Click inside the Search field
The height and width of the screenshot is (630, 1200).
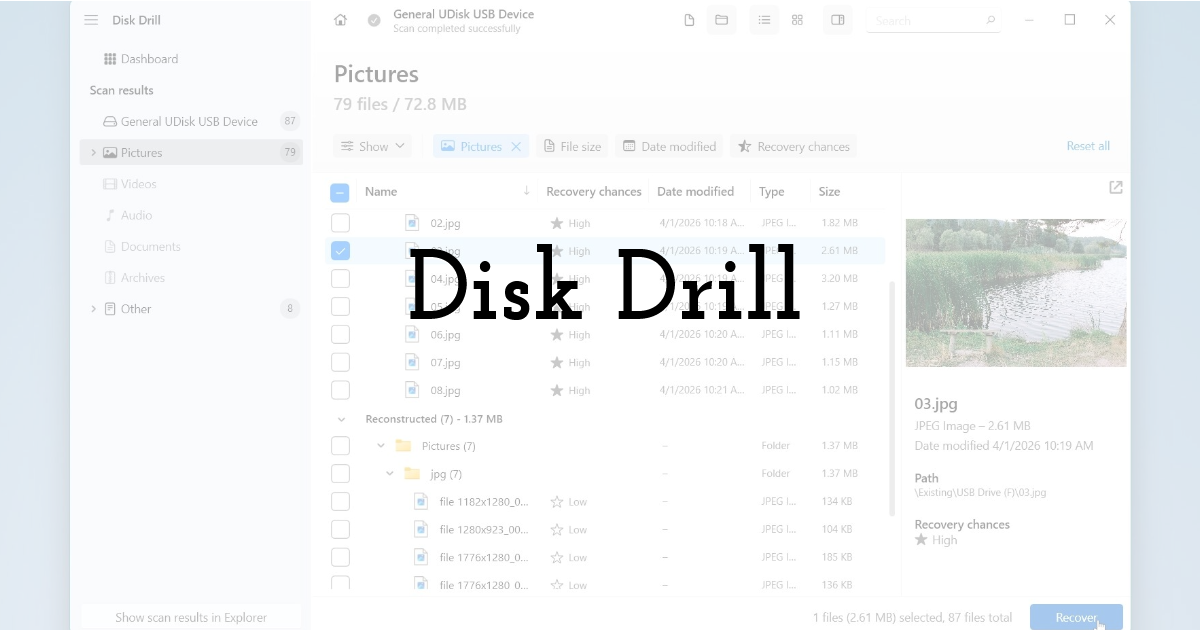pos(930,20)
